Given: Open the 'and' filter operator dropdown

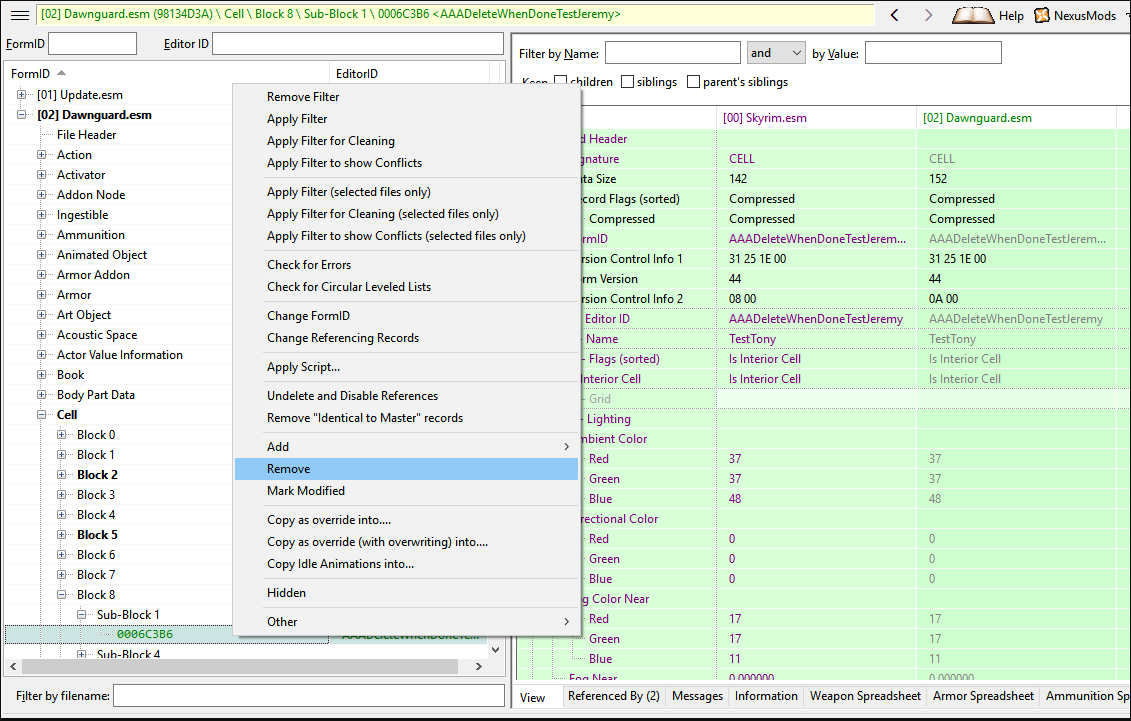Looking at the screenshot, I should point(776,53).
